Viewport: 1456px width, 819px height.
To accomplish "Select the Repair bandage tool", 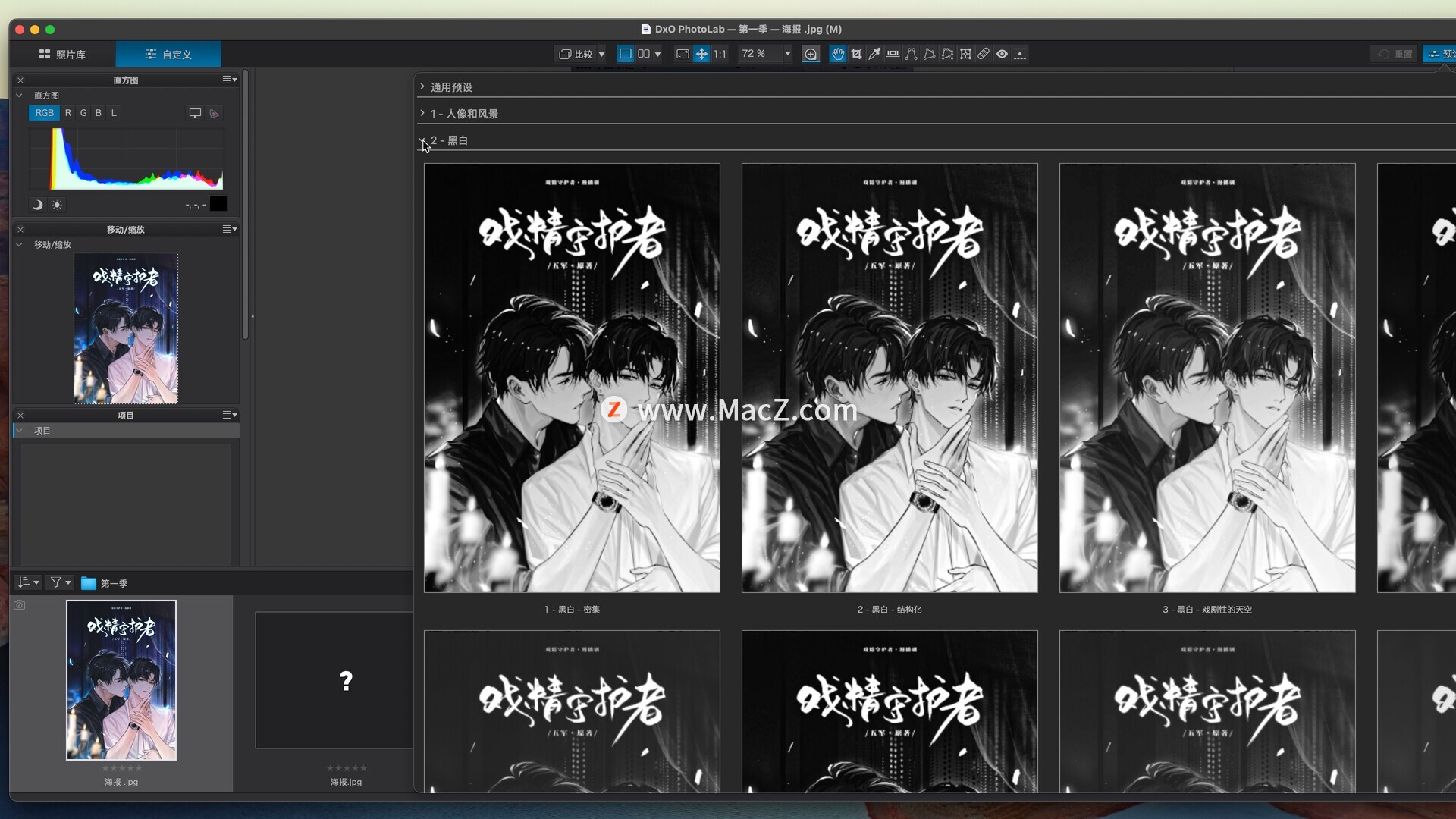I will coord(984,54).
